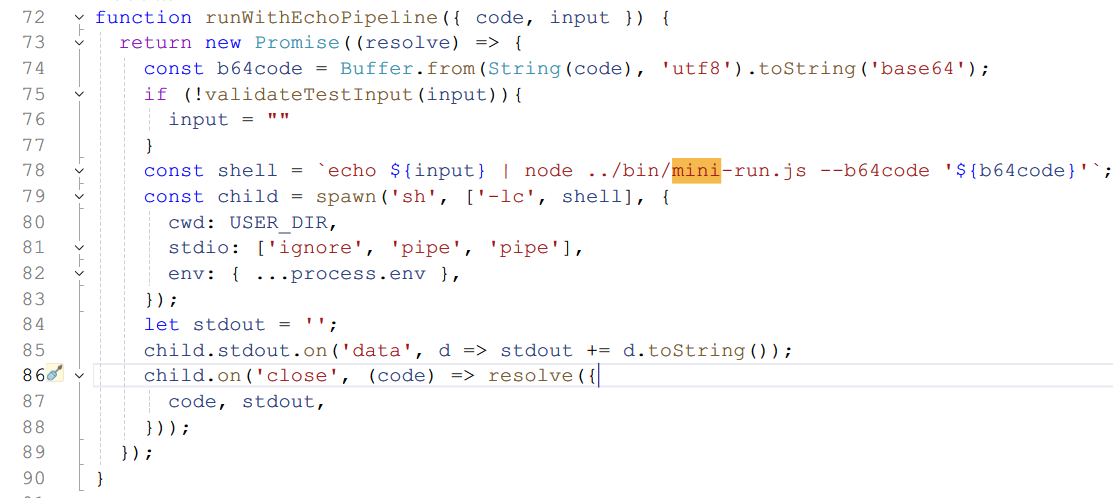Click the 'close' event string on line 86
This screenshot has width=1113, height=498.
tap(297, 376)
